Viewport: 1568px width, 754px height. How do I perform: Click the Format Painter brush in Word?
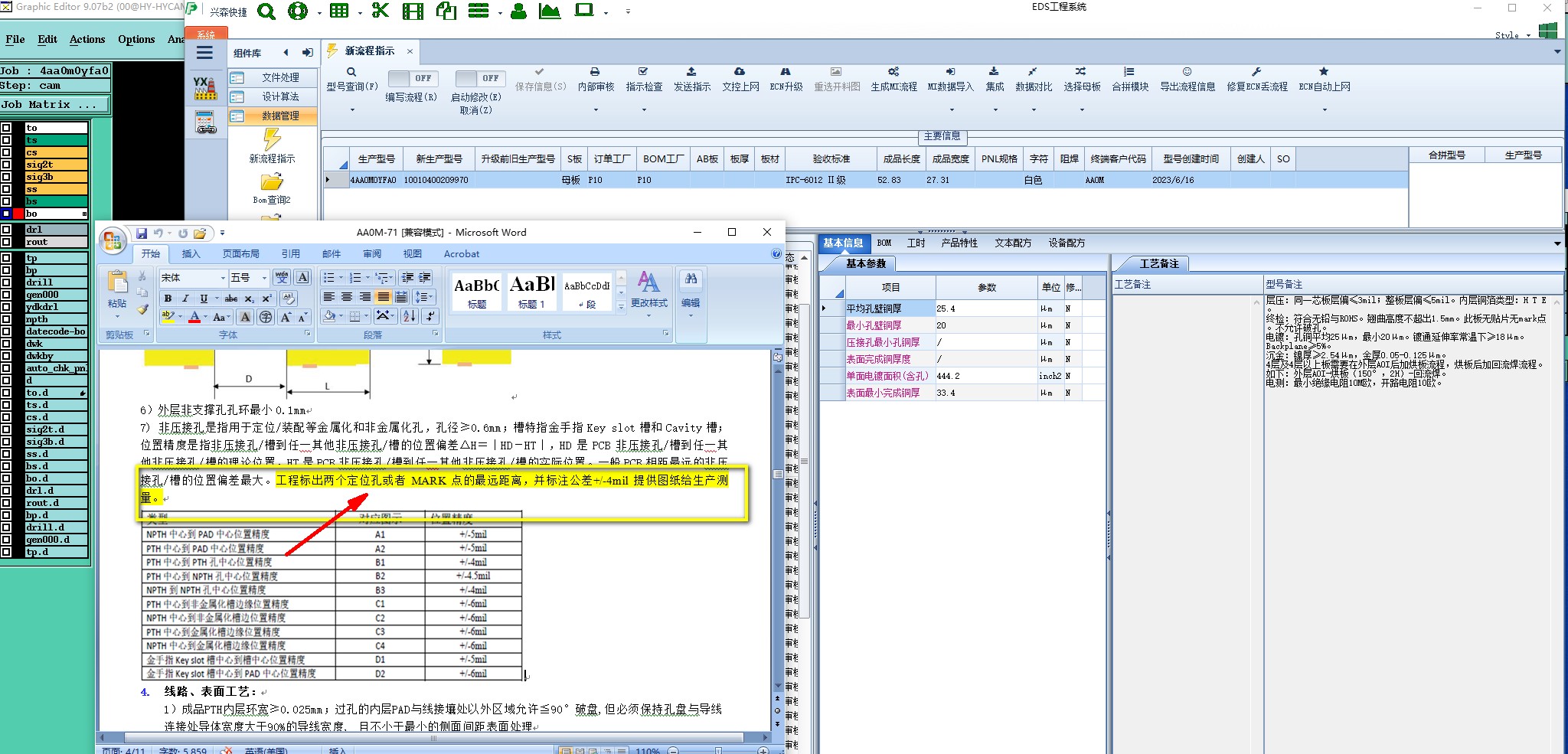pos(142,309)
